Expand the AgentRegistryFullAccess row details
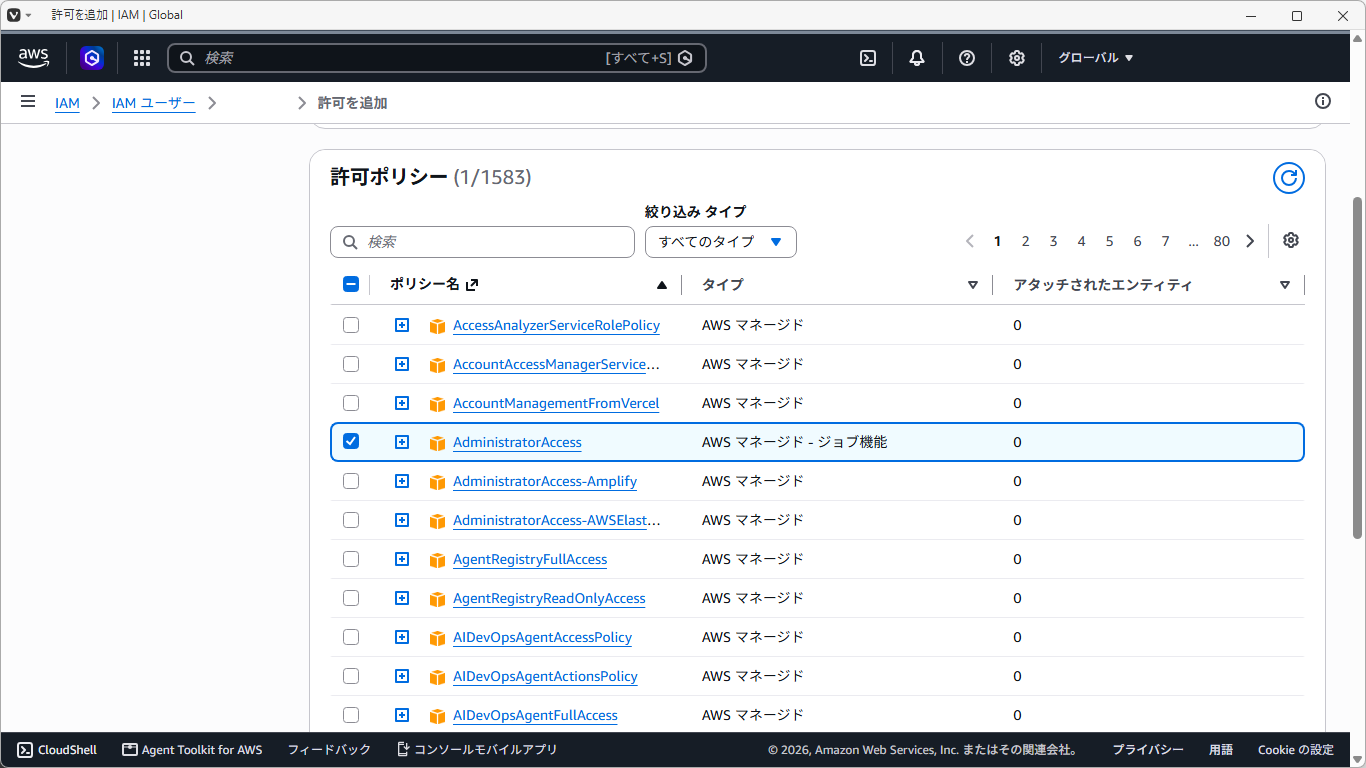Viewport: 1366px width, 768px height. click(402, 559)
